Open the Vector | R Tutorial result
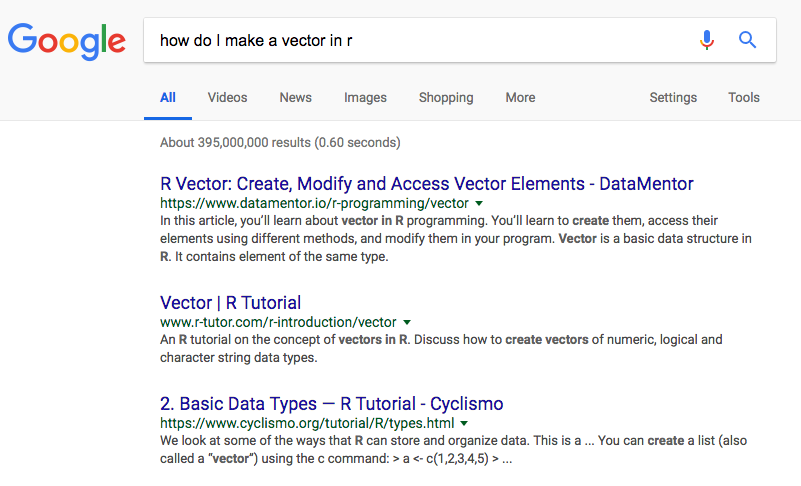The height and width of the screenshot is (486, 801). [x=230, y=303]
